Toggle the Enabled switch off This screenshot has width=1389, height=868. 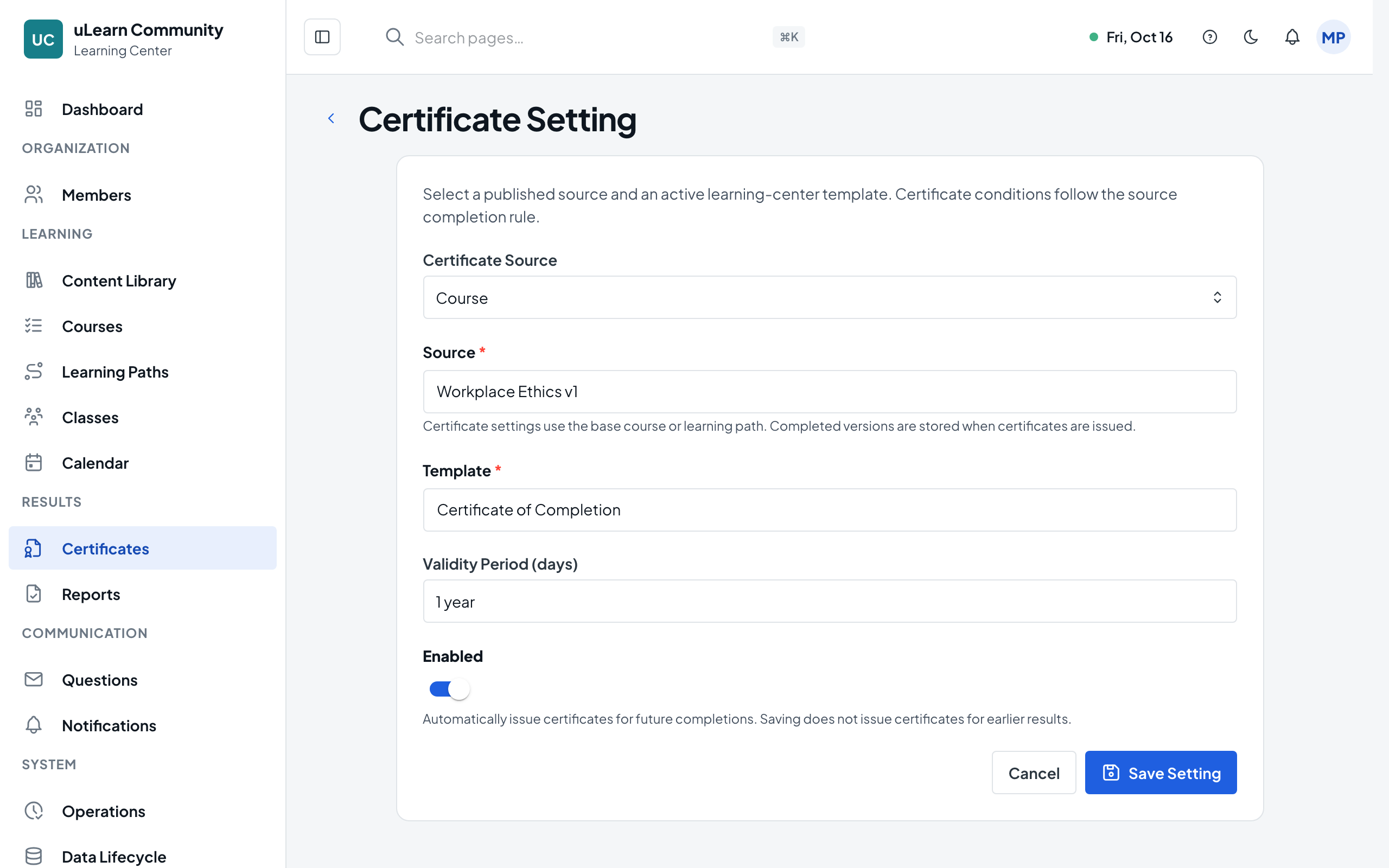(449, 689)
